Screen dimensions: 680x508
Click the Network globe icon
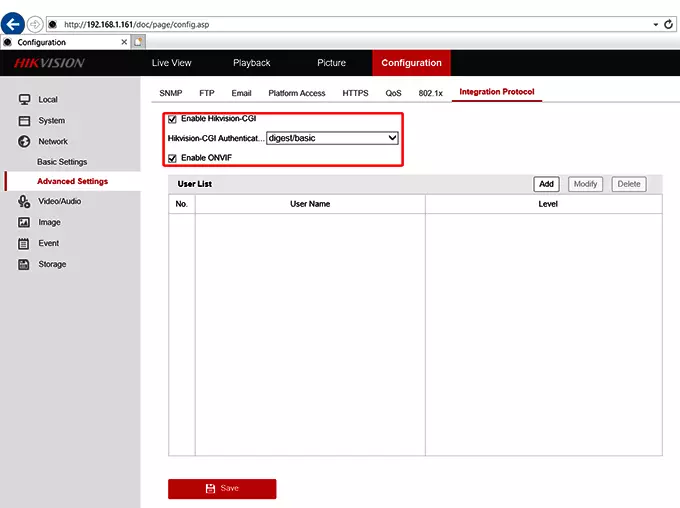24,141
